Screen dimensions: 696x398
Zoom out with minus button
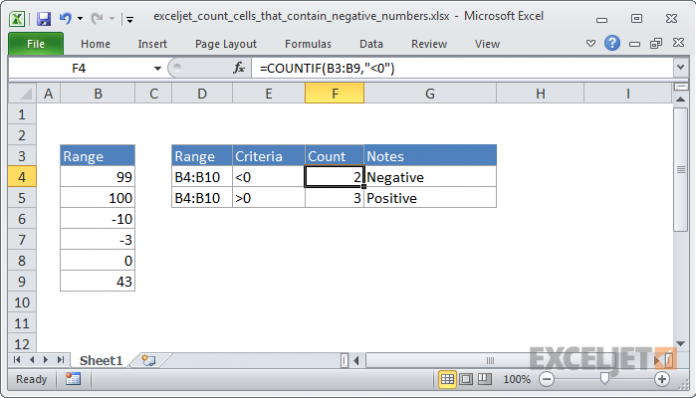click(546, 379)
